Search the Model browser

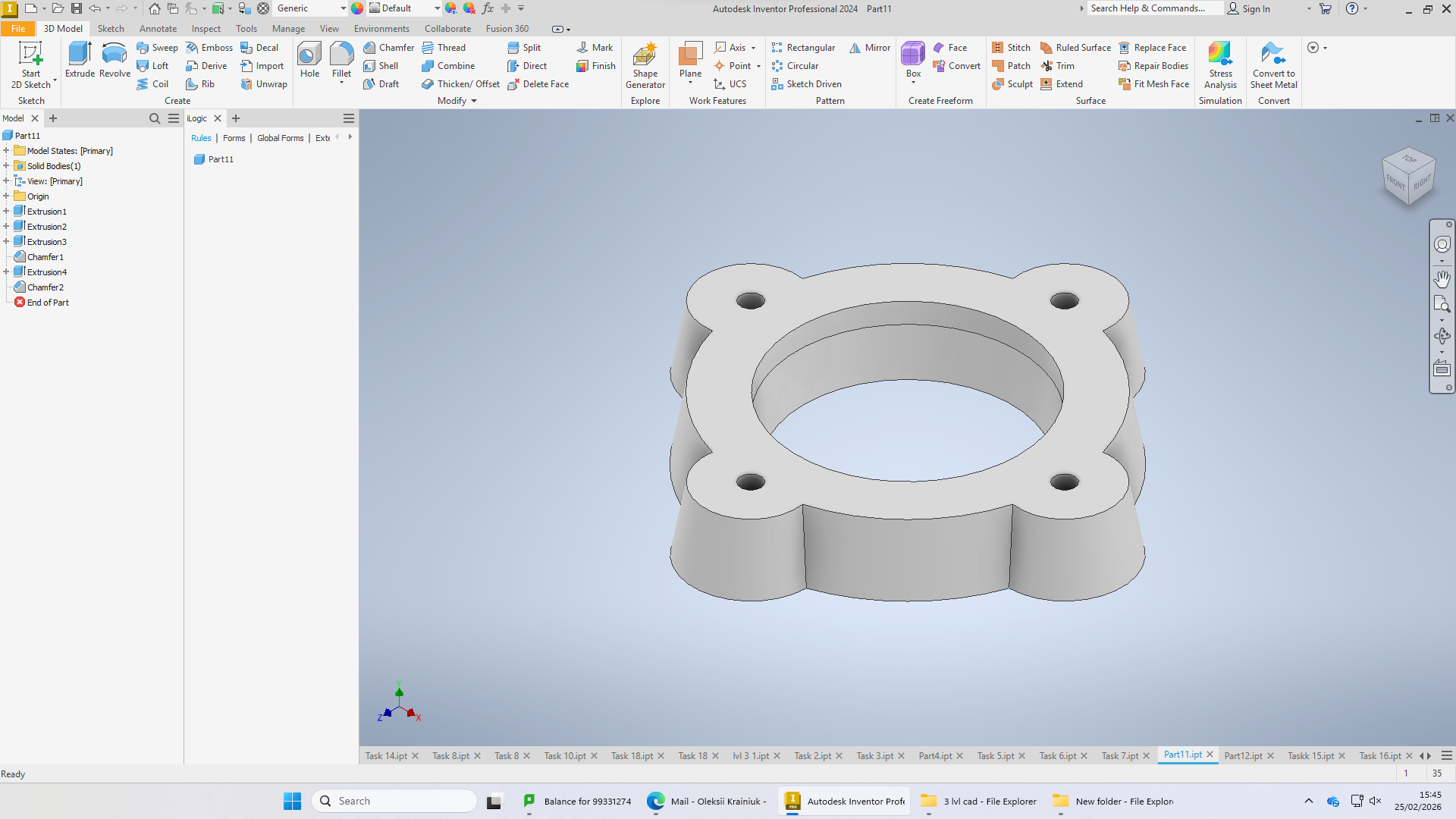pos(155,118)
